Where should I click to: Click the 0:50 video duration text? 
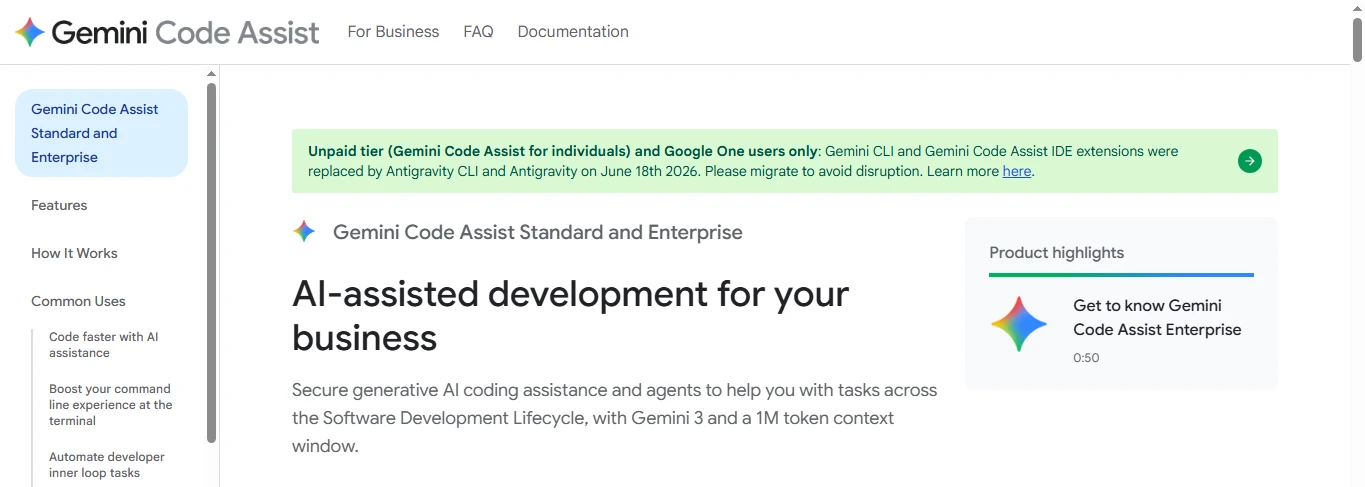[x=1086, y=358]
